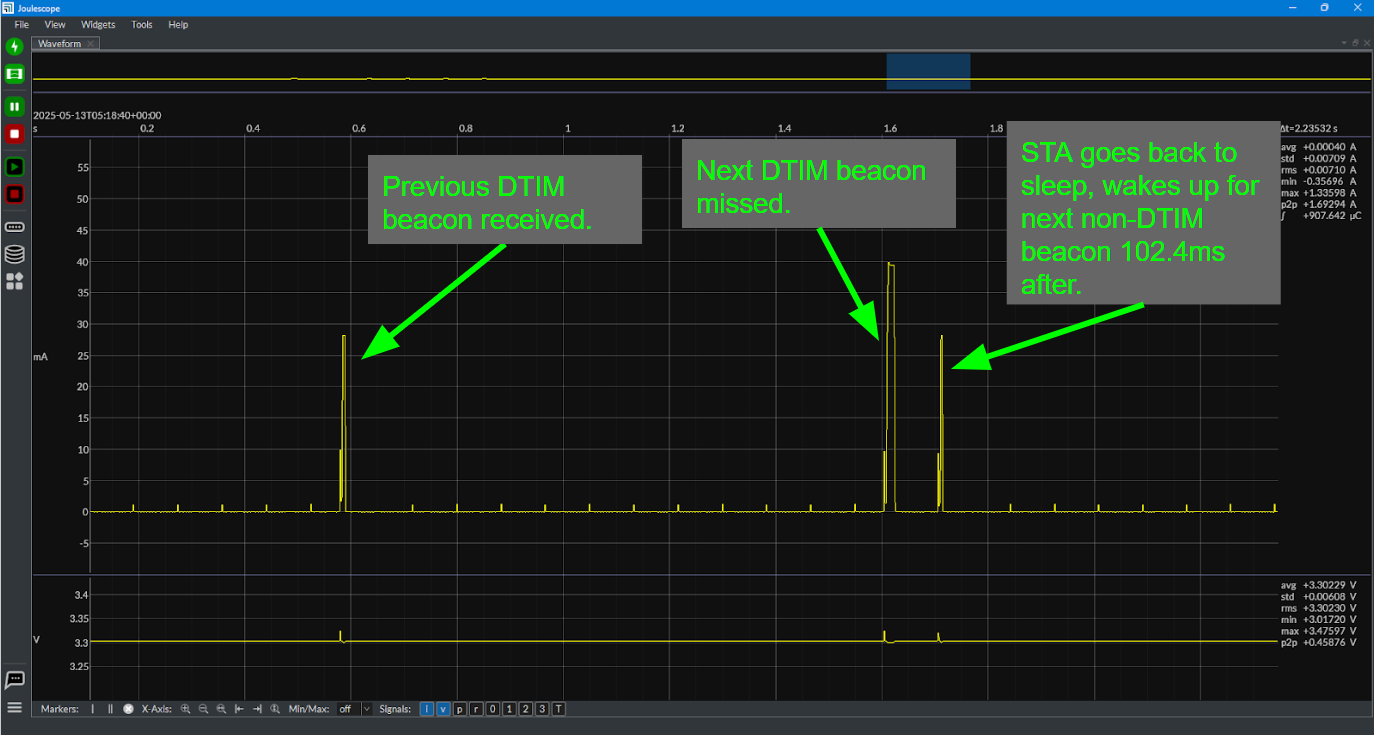
Task: Add a dual marker from Markers bar
Action: 110,709
